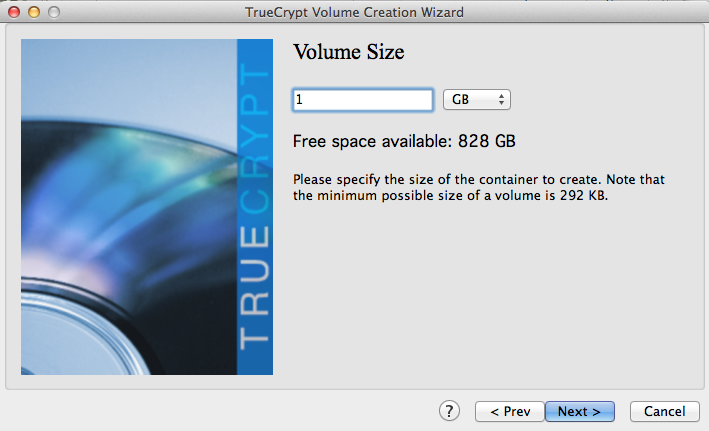The image size is (709, 431).
Task: Go to the next wizard step
Action: [579, 411]
